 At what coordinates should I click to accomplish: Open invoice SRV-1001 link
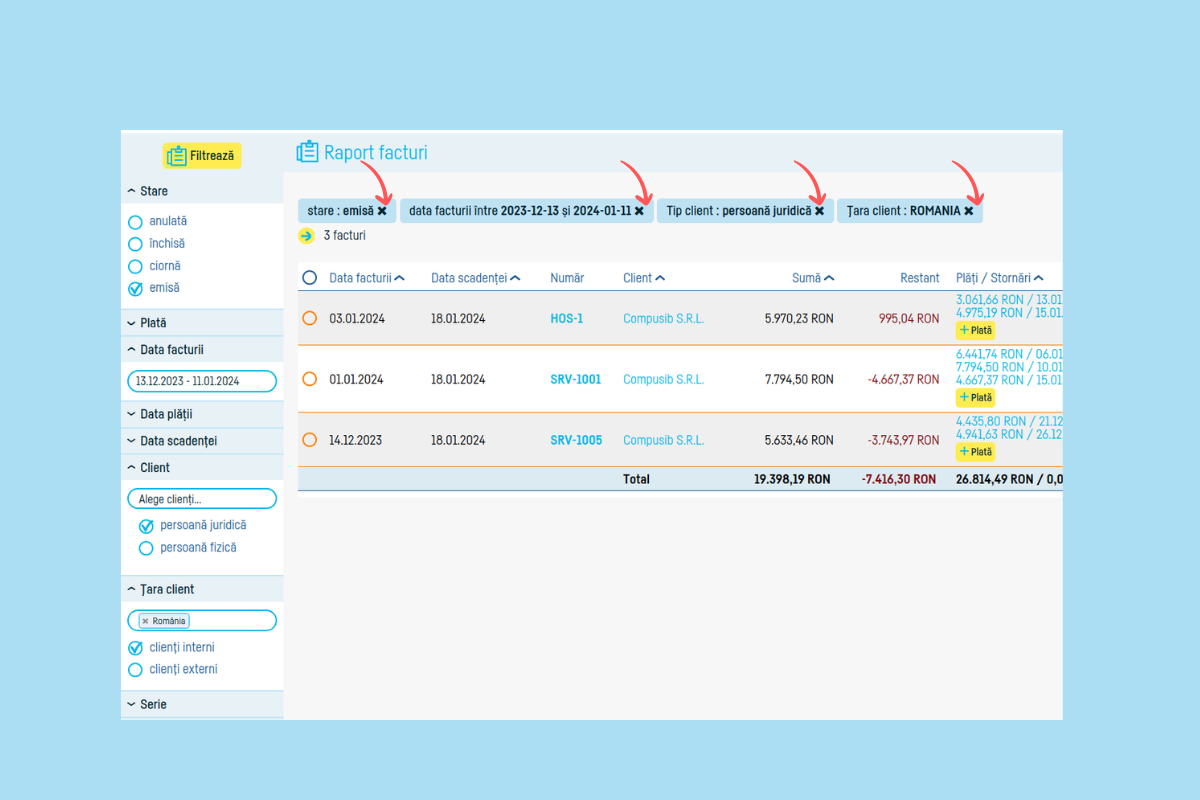click(x=575, y=380)
